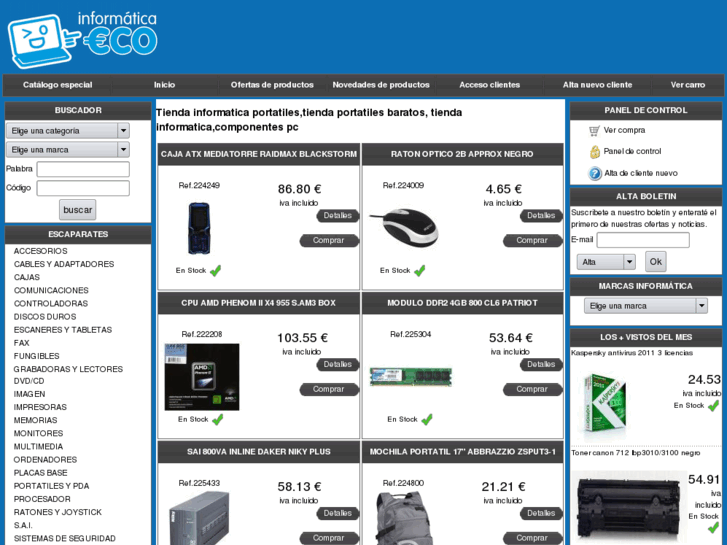Click Comprar for Raton Optico Approx
727x545 pixels.
pyautogui.click(x=532, y=241)
